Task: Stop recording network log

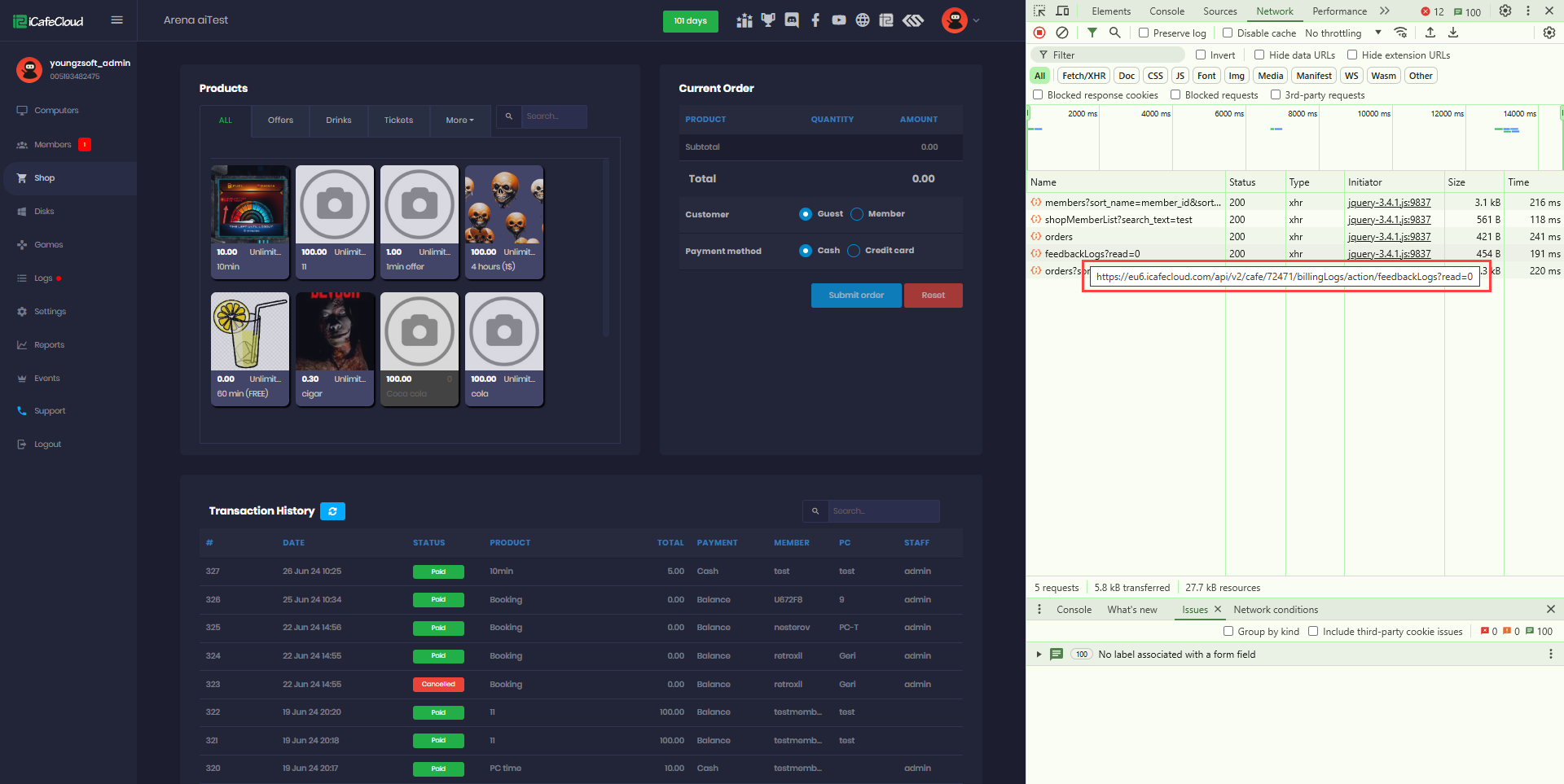Action: click(x=1039, y=33)
